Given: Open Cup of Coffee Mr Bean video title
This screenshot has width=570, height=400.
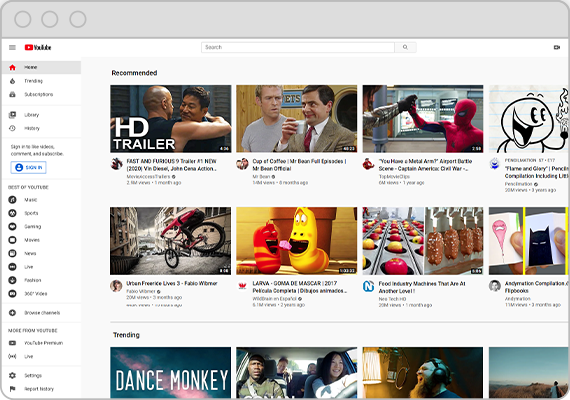Looking at the screenshot, I should pos(299,165).
